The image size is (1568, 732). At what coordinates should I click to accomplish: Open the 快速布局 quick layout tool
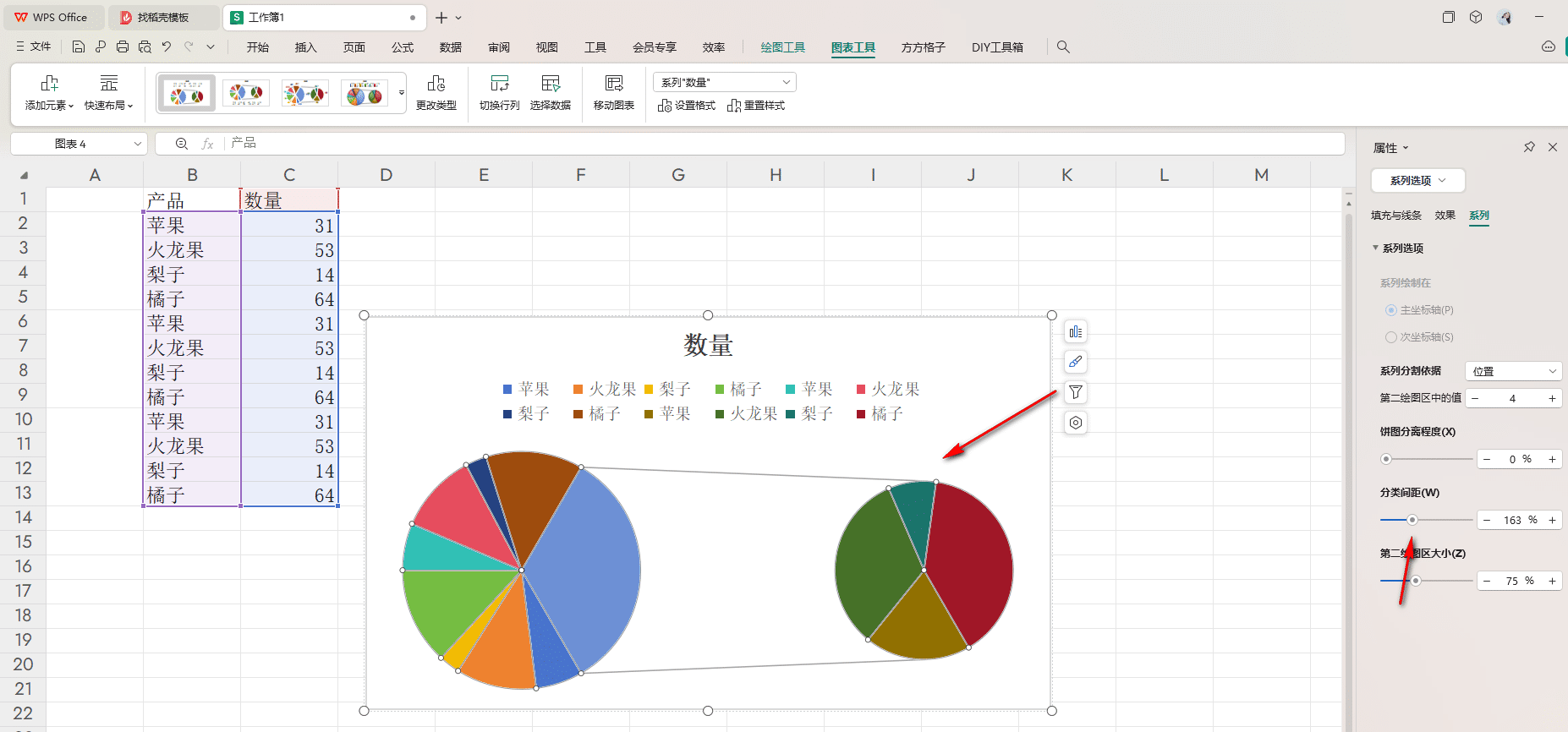click(x=108, y=93)
